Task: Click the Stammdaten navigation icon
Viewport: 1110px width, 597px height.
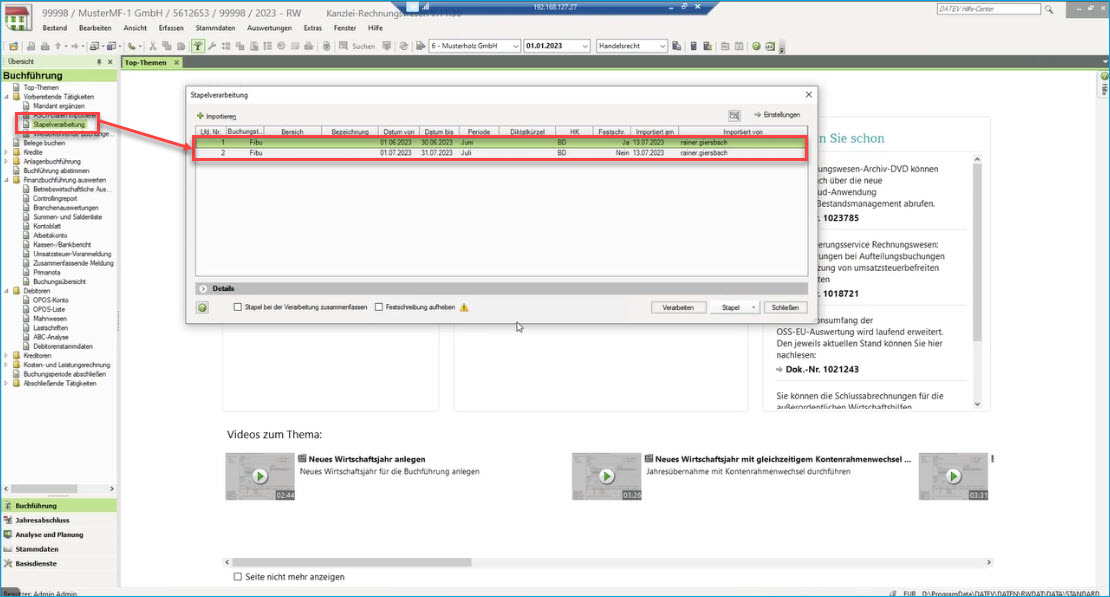Action: pyautogui.click(x=8, y=549)
